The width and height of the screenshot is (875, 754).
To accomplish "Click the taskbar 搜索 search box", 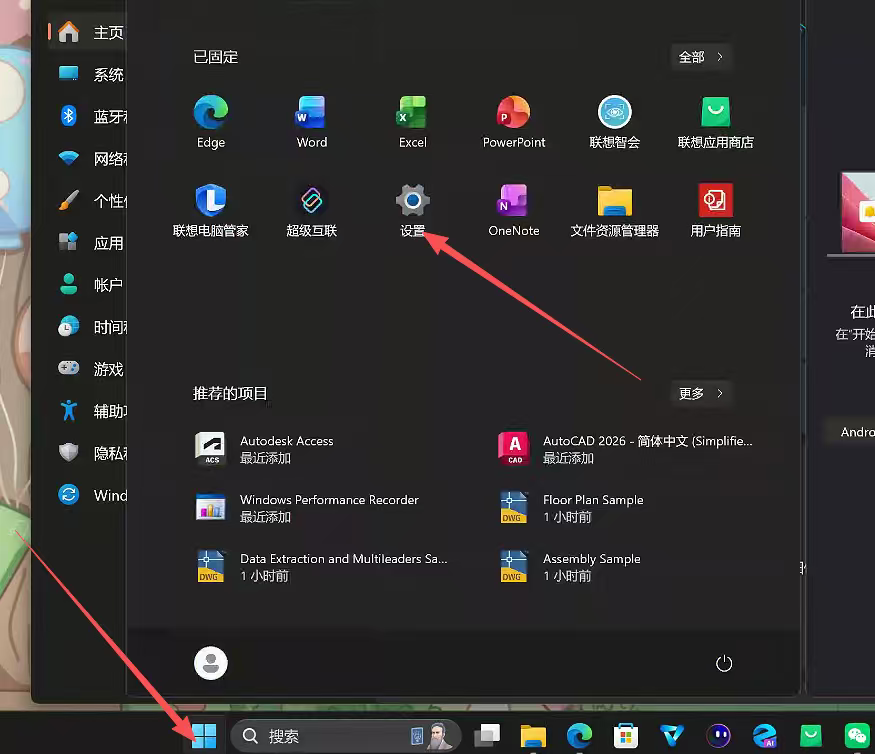I will [330, 736].
